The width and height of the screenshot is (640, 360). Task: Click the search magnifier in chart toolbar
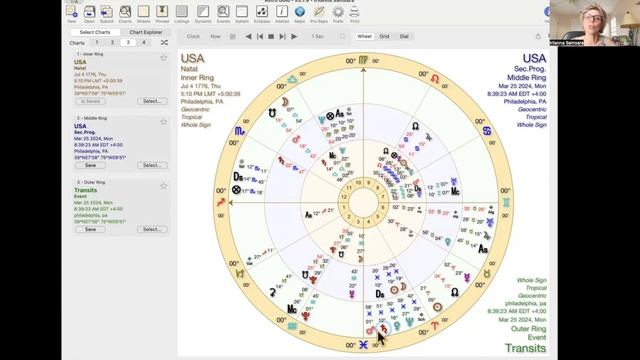[x=342, y=36]
